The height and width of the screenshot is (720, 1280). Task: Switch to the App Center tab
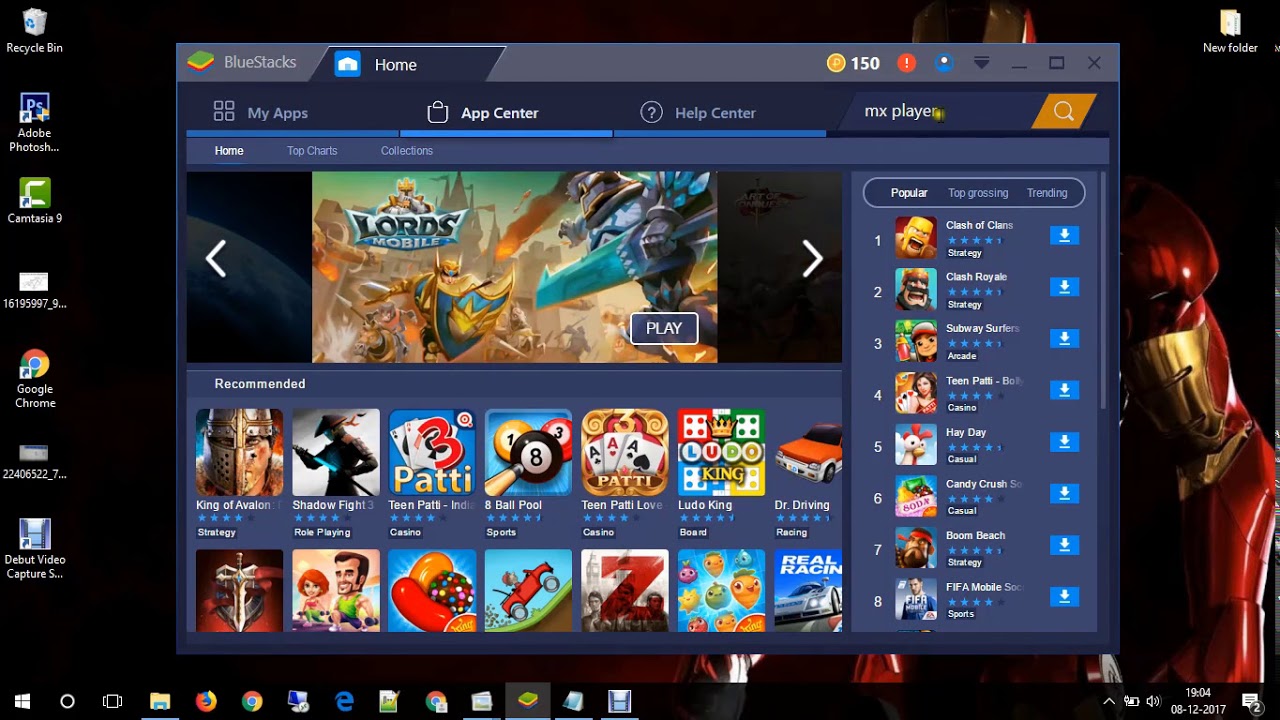point(483,113)
